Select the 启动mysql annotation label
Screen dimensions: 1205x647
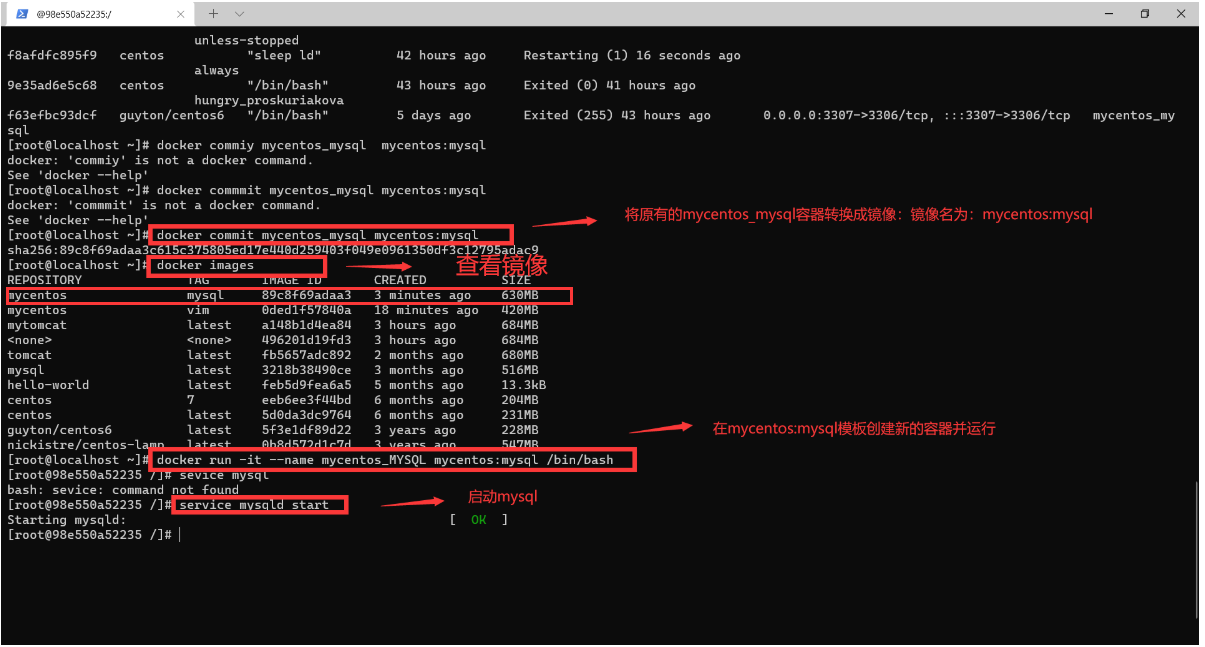click(x=501, y=496)
